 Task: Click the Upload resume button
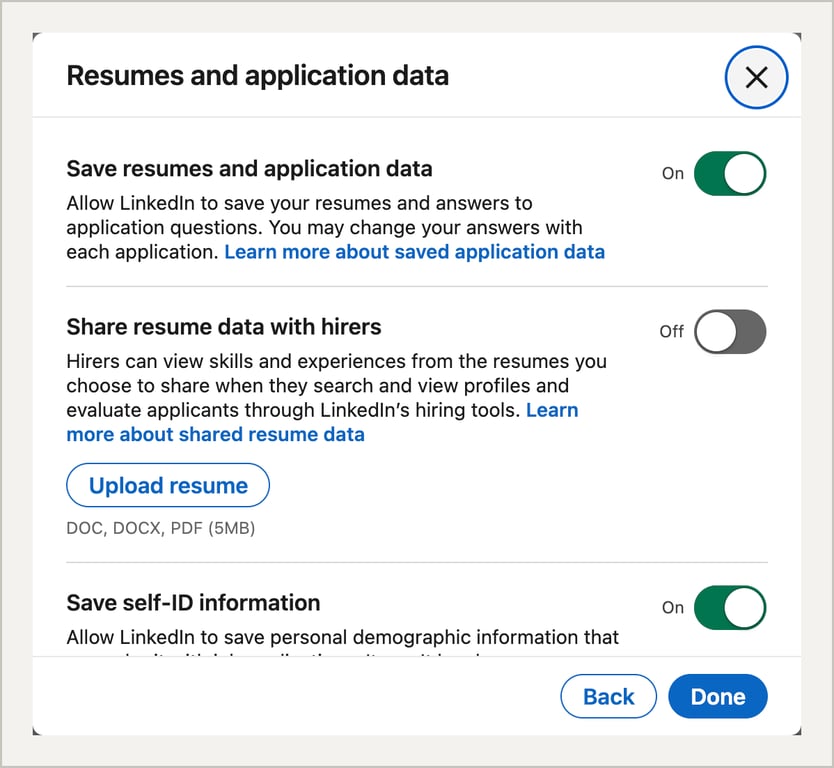(168, 485)
